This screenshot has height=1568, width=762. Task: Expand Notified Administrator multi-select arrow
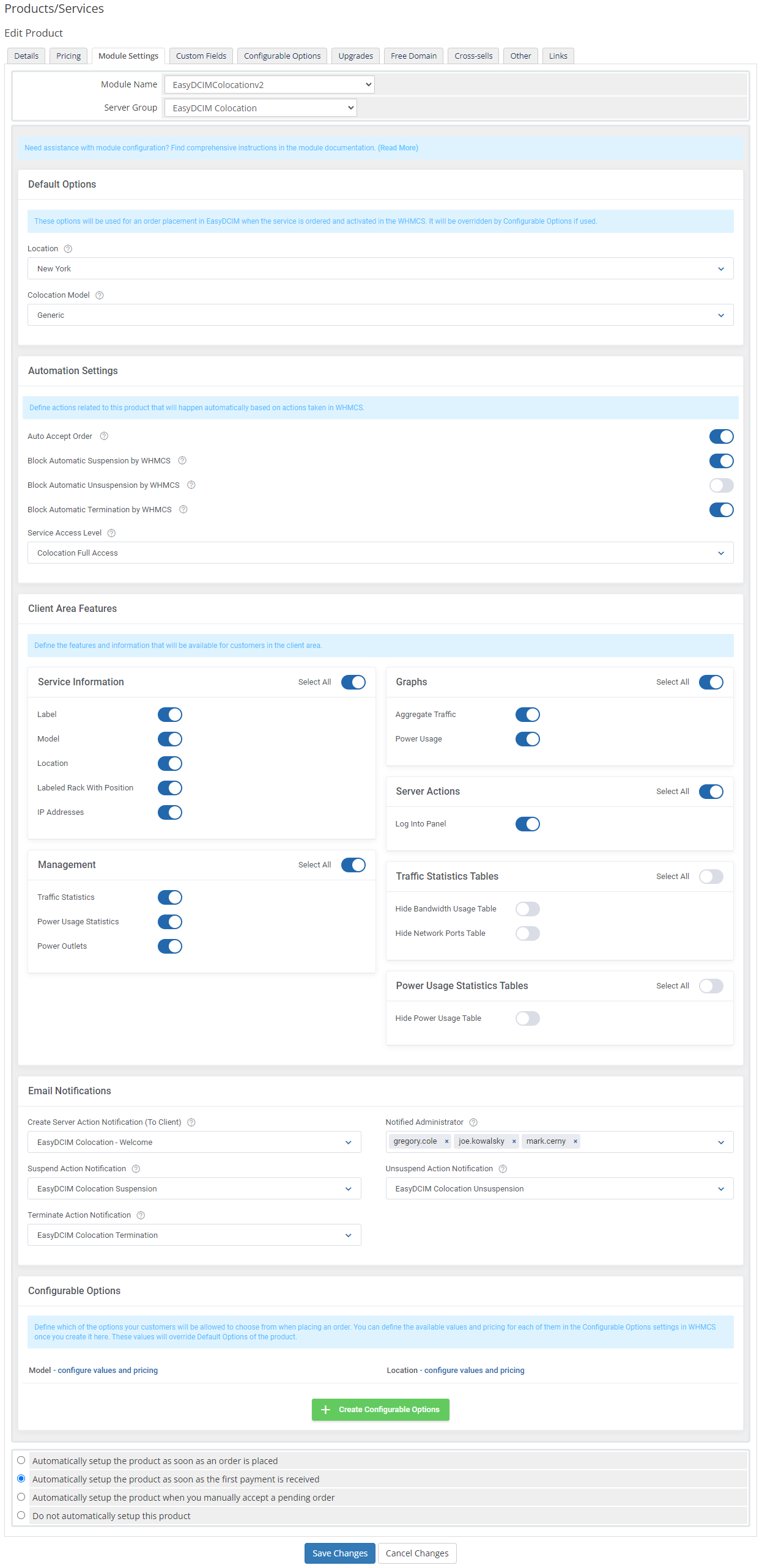(x=721, y=1143)
